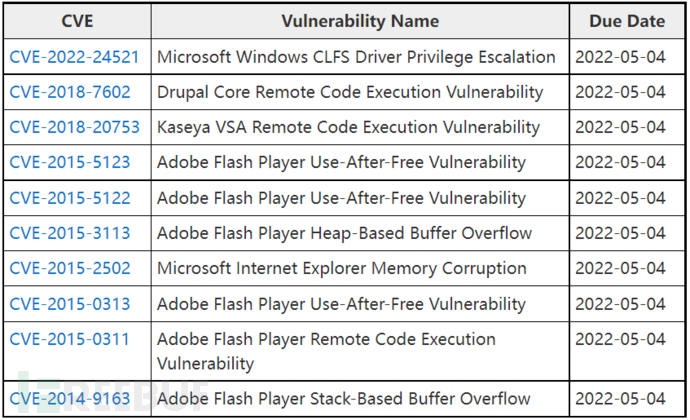Select the Microsoft Windows CLFS Driver cell
The width and height of the screenshot is (690, 420).
[360, 57]
